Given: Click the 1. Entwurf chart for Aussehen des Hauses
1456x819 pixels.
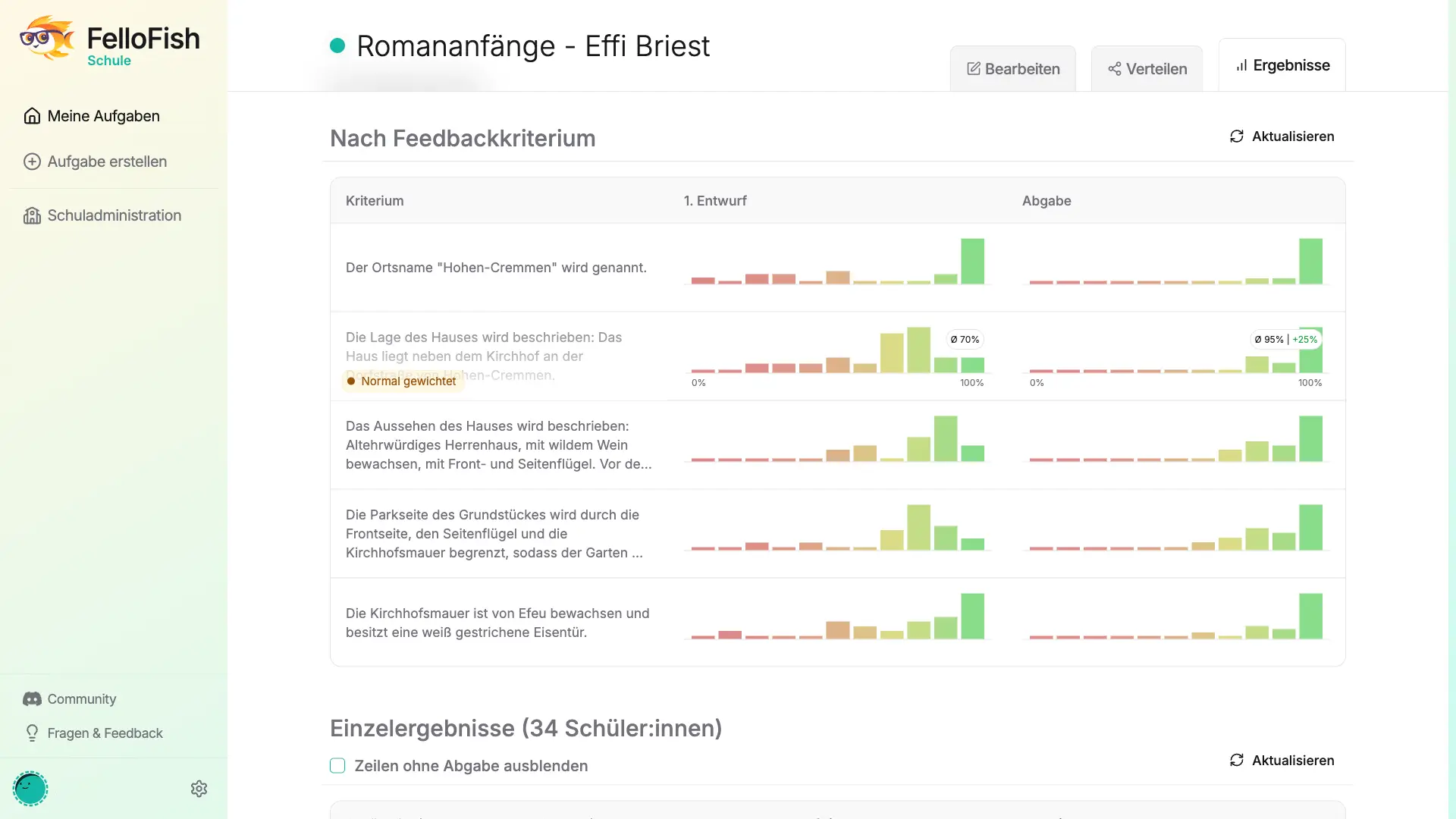Looking at the screenshot, I should [837, 439].
